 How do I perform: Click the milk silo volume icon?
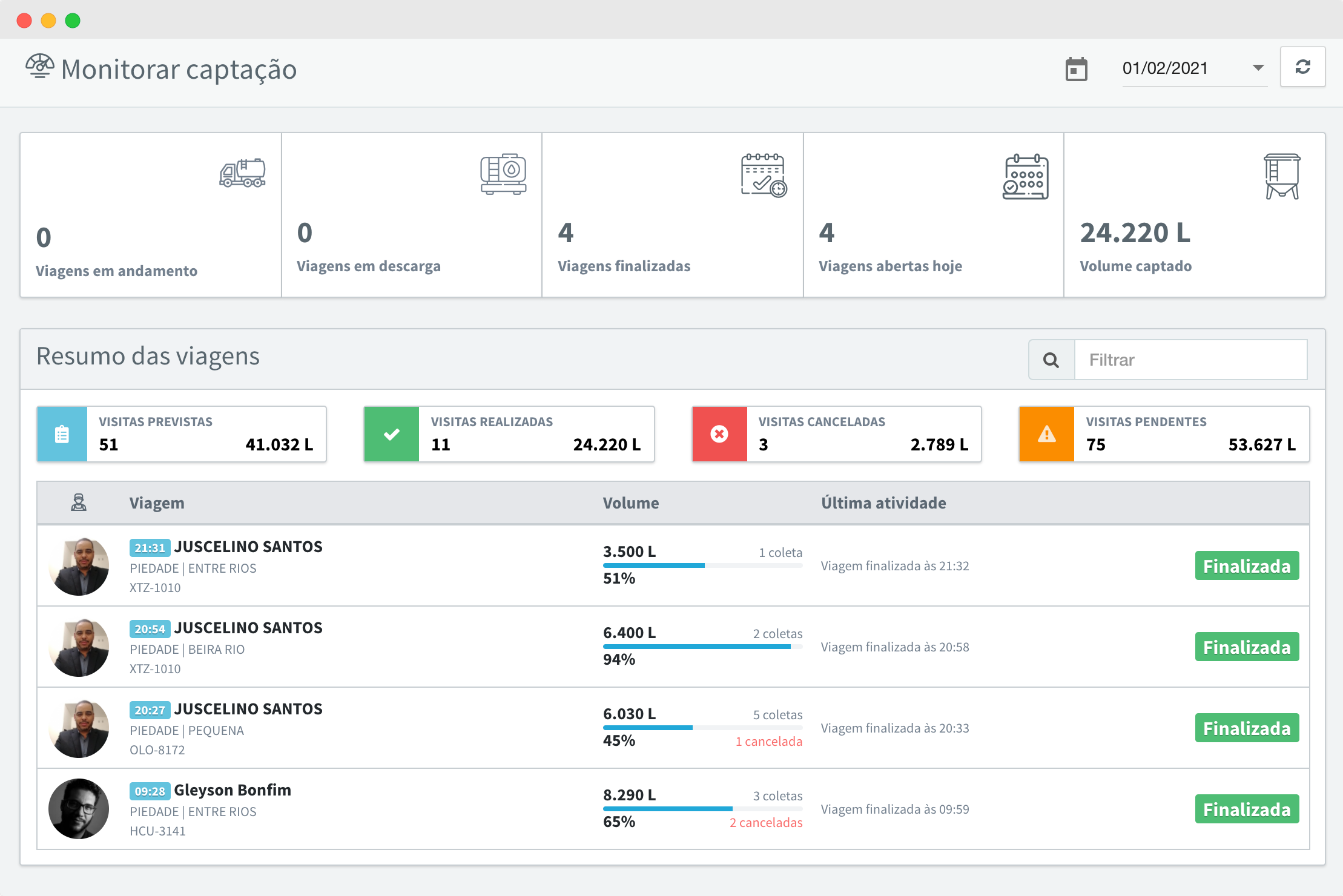[x=1281, y=176]
